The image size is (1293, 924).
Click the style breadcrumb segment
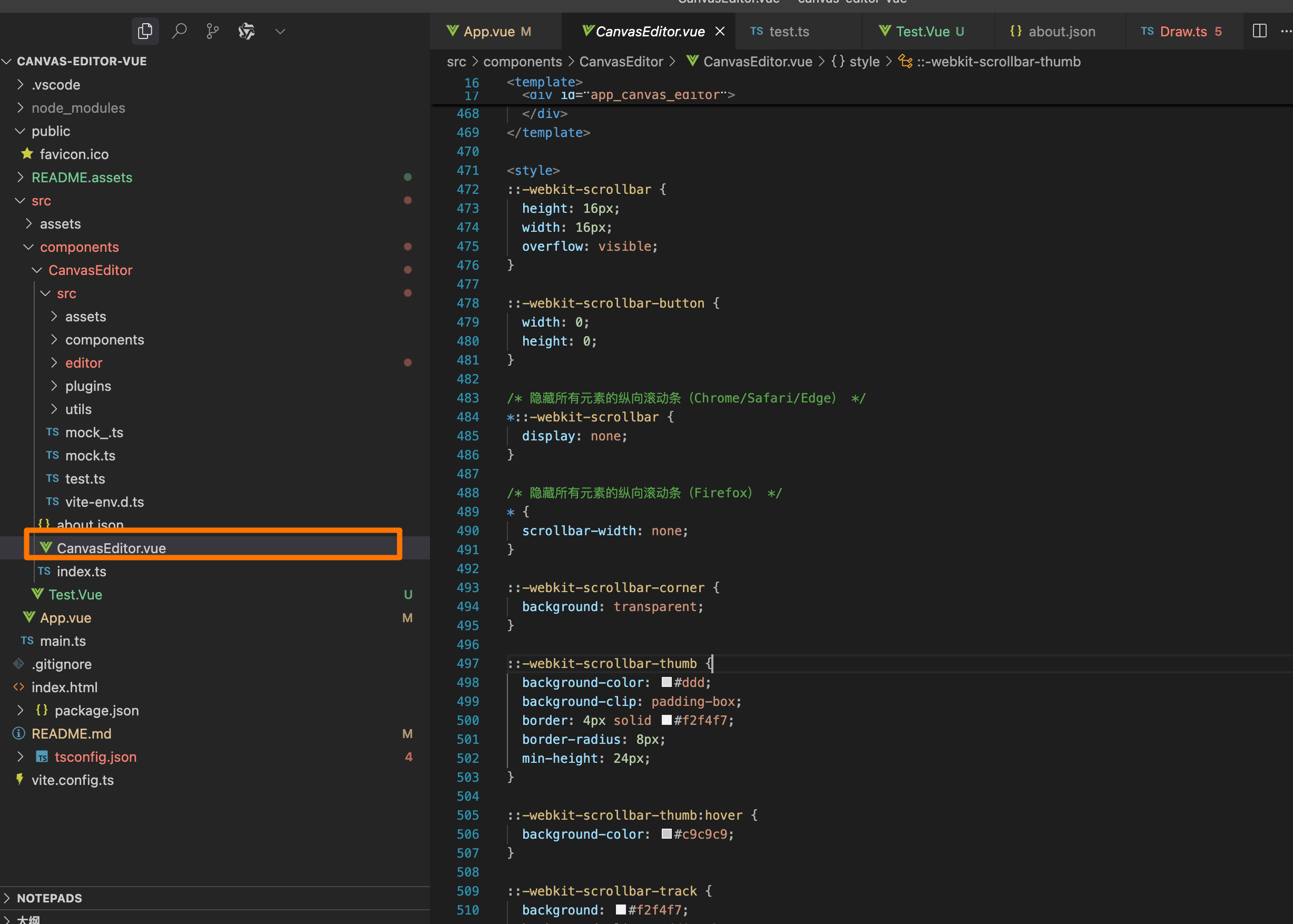pyautogui.click(x=864, y=62)
